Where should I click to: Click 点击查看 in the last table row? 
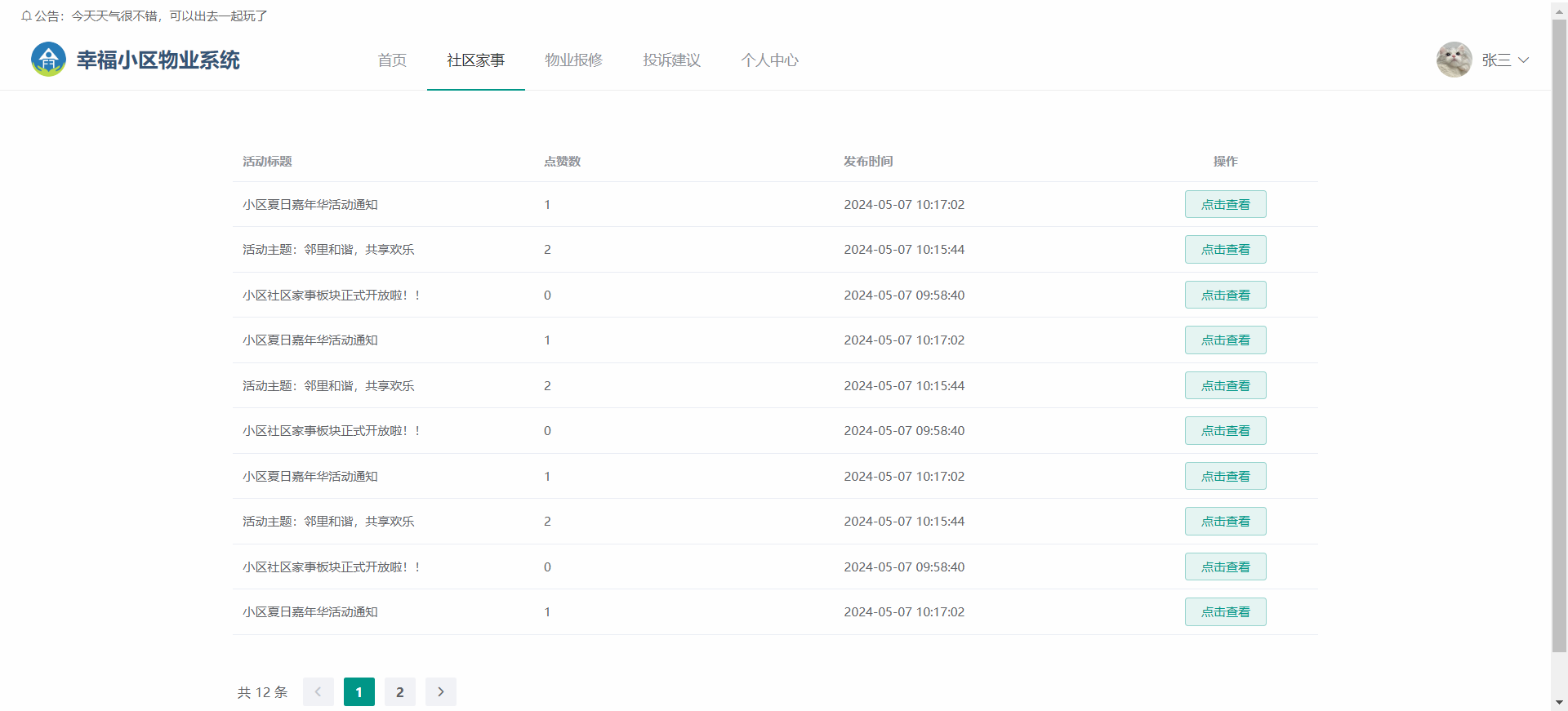click(x=1225, y=612)
